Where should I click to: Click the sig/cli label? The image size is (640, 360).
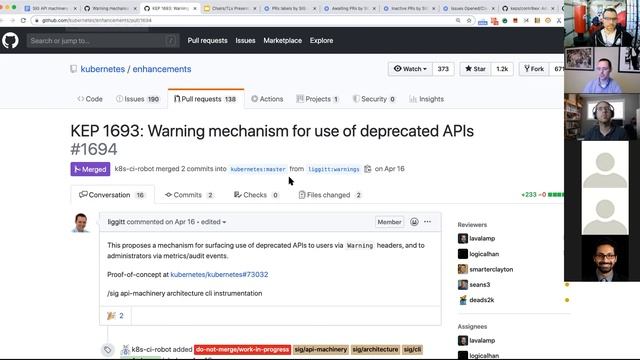click(x=412, y=349)
